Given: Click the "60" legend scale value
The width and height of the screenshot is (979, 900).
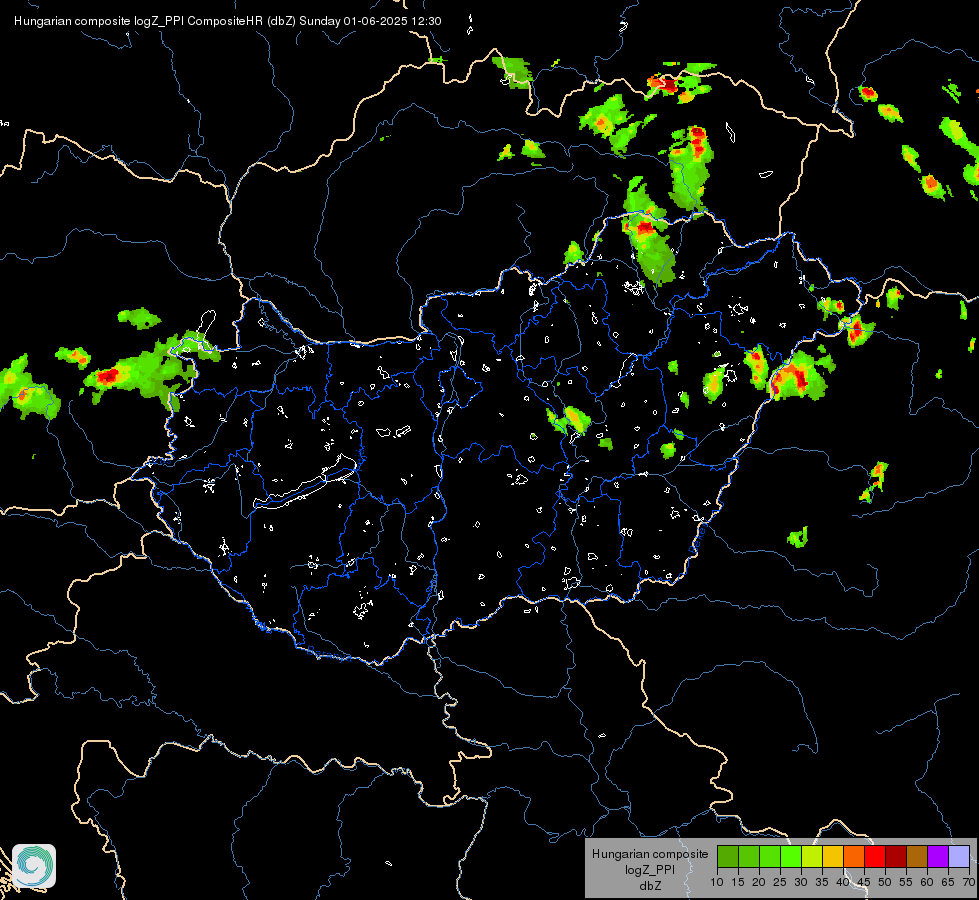Looking at the screenshot, I should pyautogui.click(x=927, y=883).
